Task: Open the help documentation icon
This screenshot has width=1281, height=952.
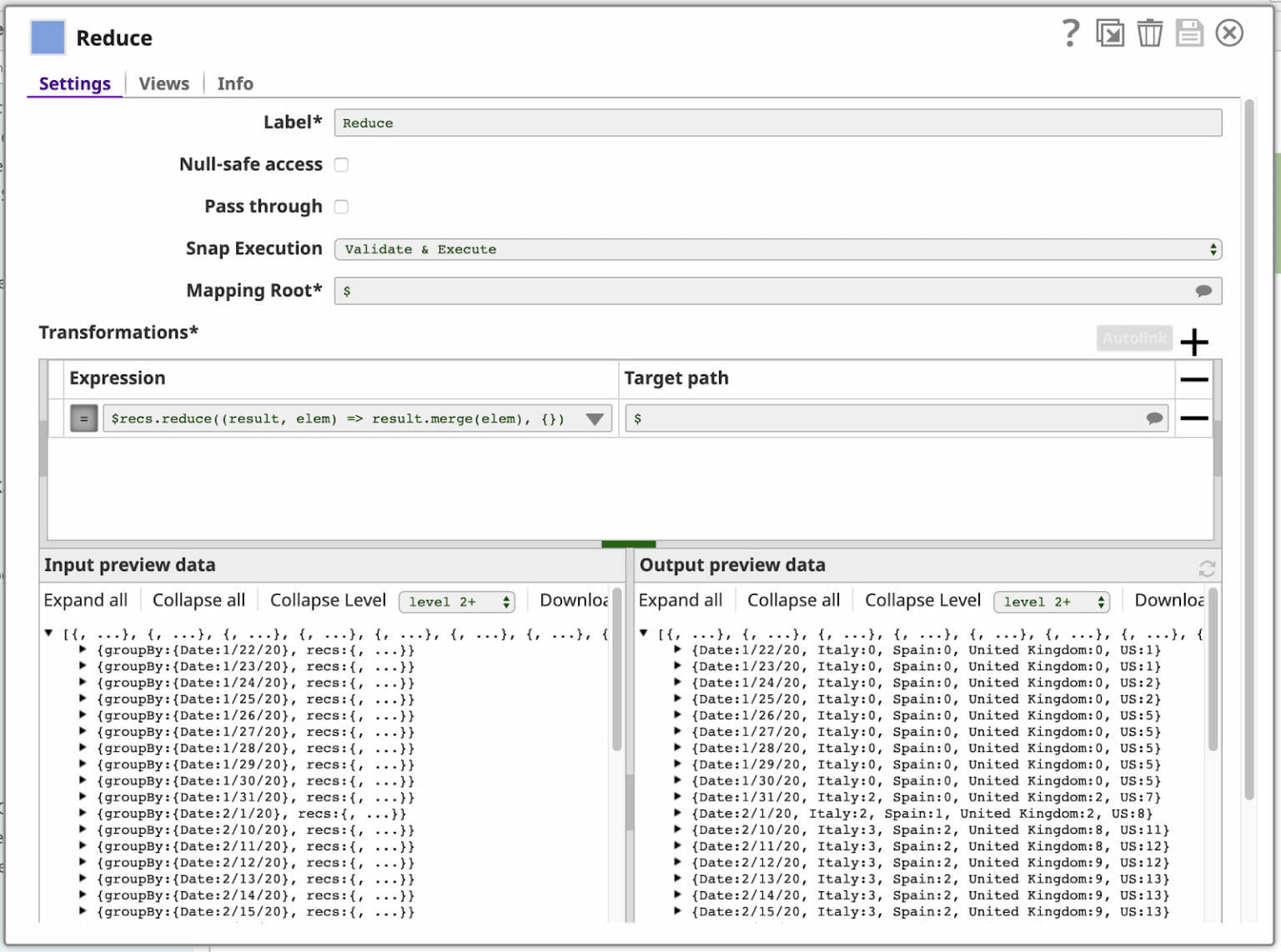Action: [x=1070, y=33]
